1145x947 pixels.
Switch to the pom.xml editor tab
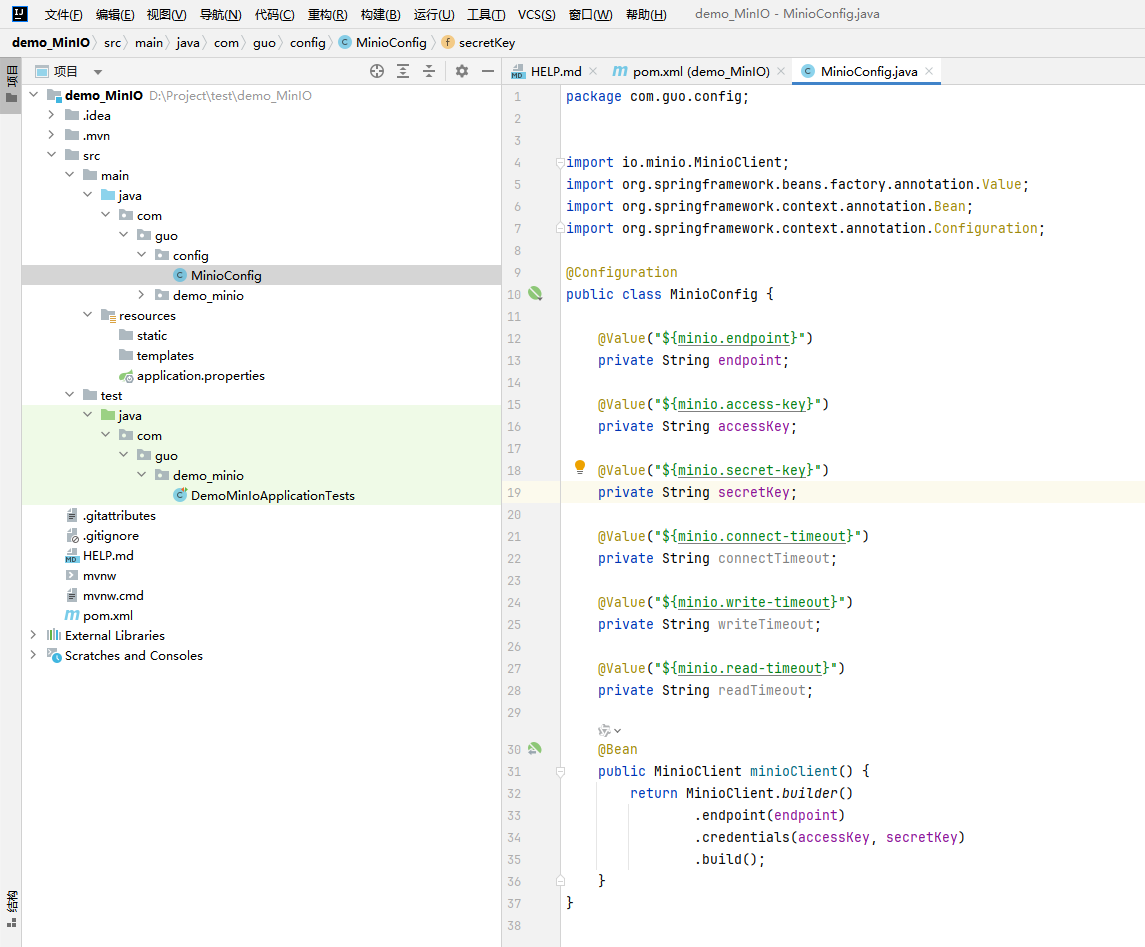point(691,72)
